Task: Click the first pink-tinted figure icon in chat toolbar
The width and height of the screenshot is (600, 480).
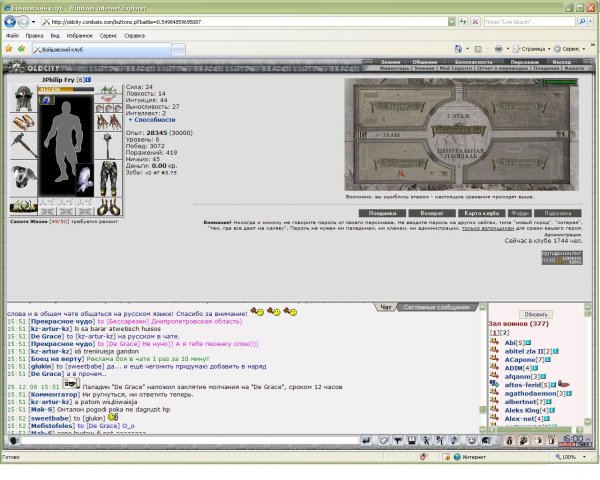Action: coord(509,441)
